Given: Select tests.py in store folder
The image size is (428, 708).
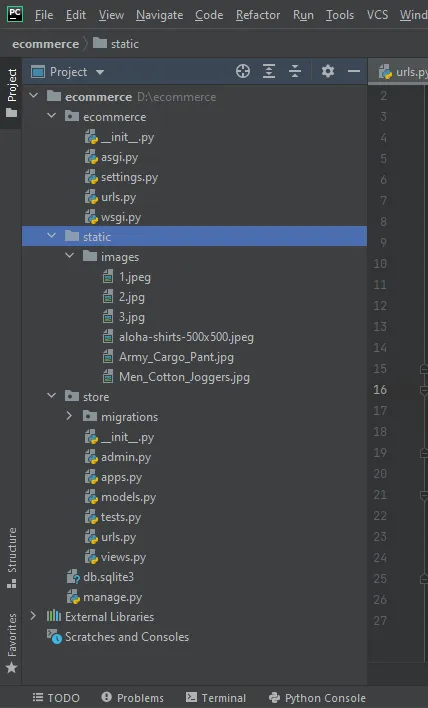Looking at the screenshot, I should click(121, 517).
